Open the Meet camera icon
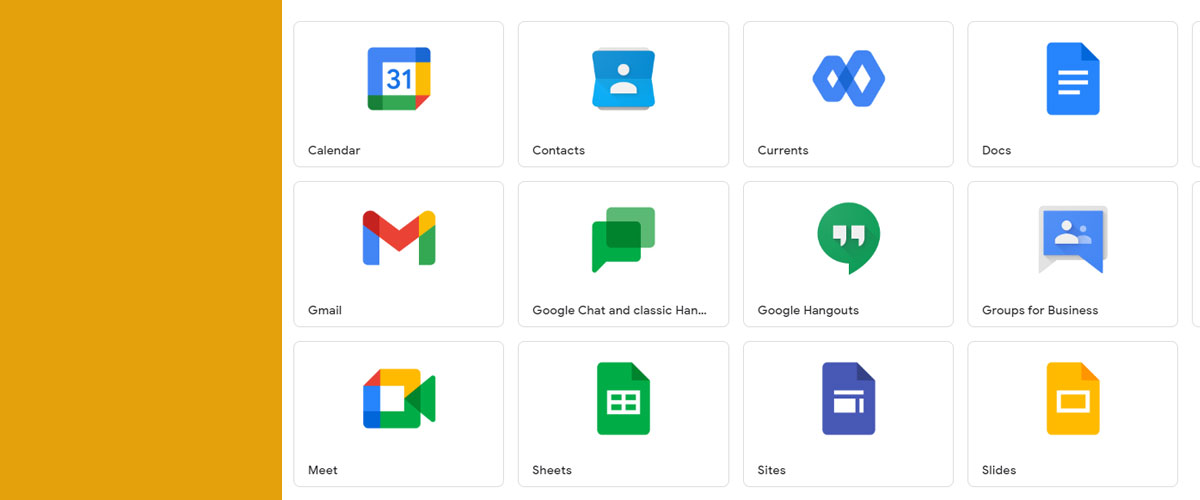Viewport: 1200px width, 500px height. pyautogui.click(x=399, y=398)
